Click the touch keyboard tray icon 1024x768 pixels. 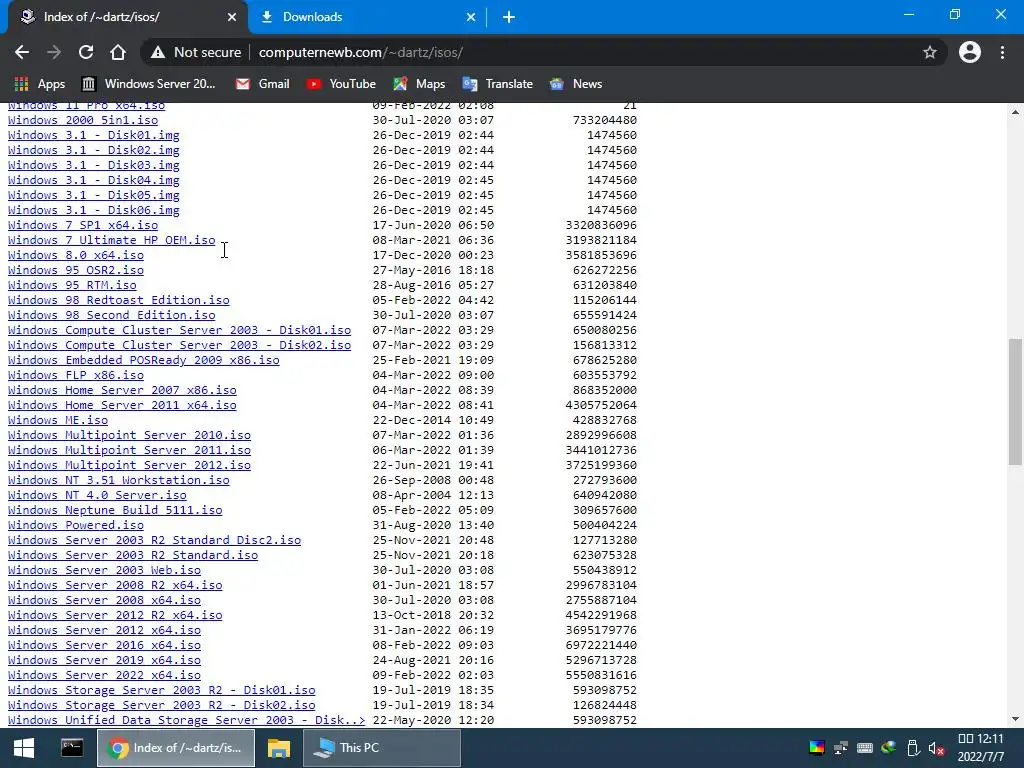[x=865, y=748]
